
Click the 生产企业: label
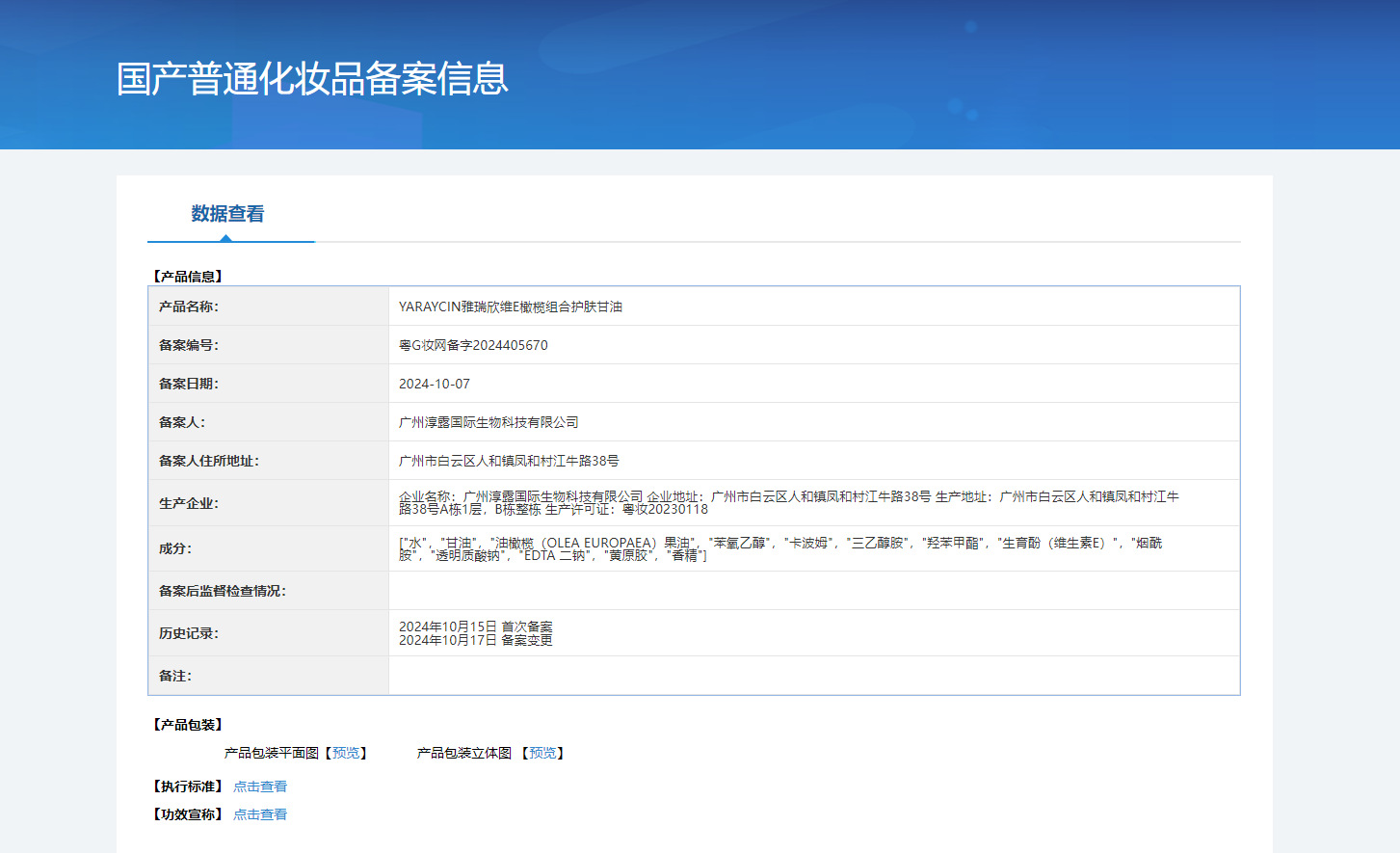(x=189, y=503)
